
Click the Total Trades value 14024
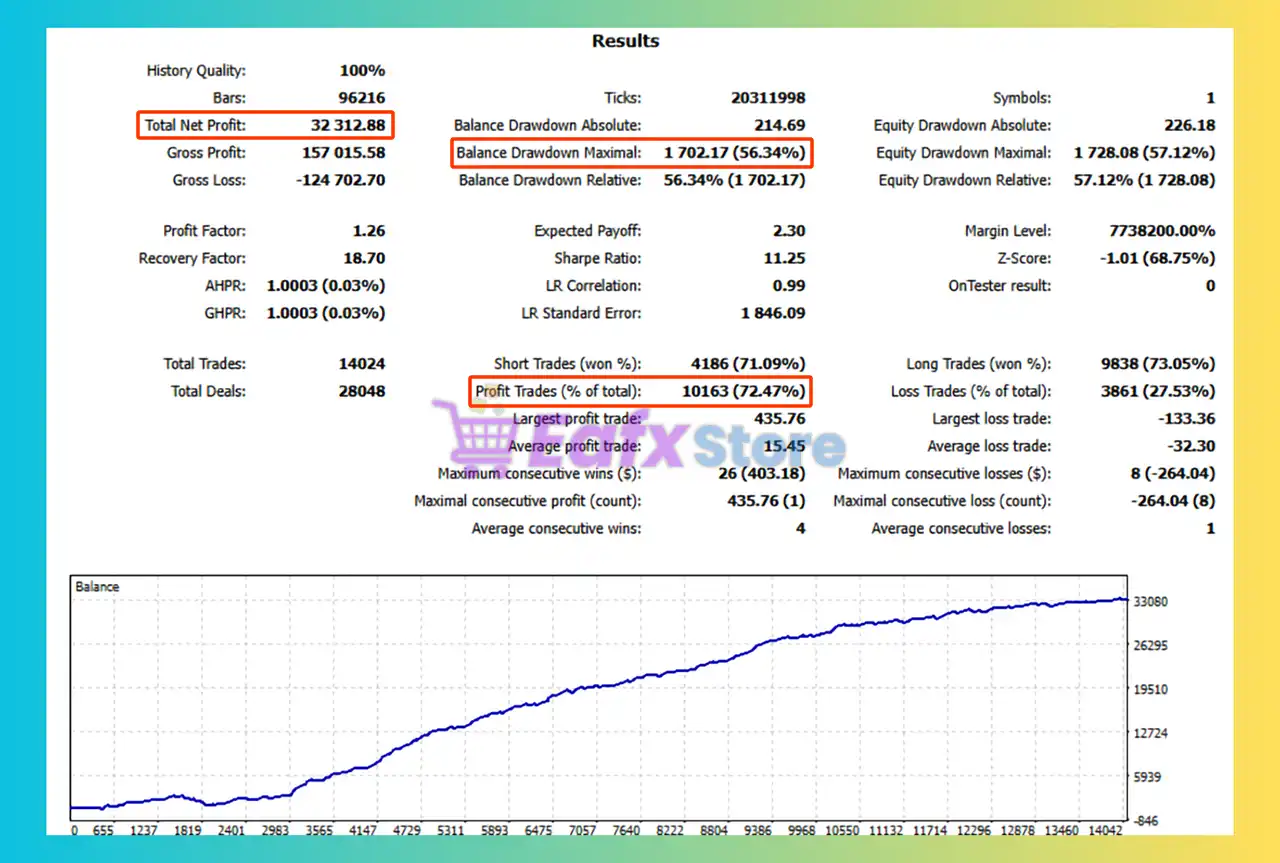pos(361,364)
